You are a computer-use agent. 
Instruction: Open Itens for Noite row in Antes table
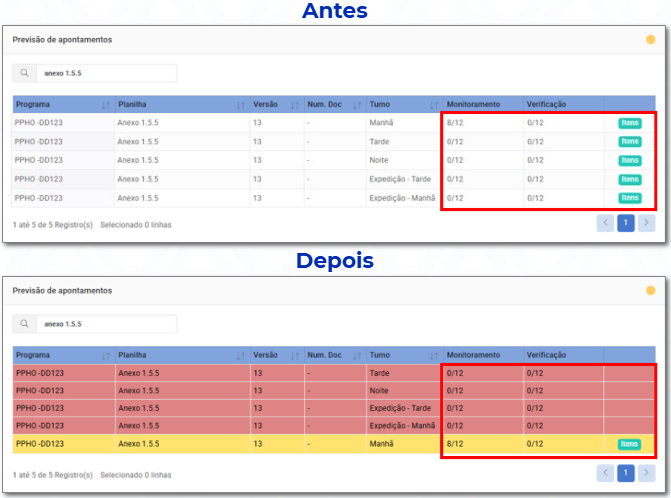point(630,160)
